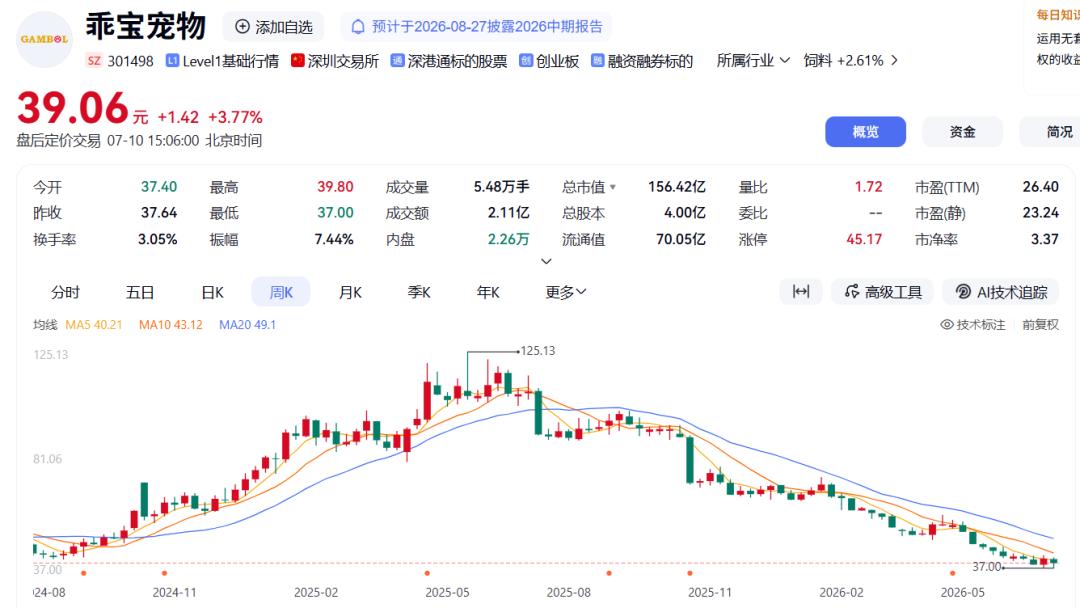Click the arrow after 饲料 +2.61%
Viewport: 1080px width, 608px height.
pyautogui.click(x=894, y=61)
